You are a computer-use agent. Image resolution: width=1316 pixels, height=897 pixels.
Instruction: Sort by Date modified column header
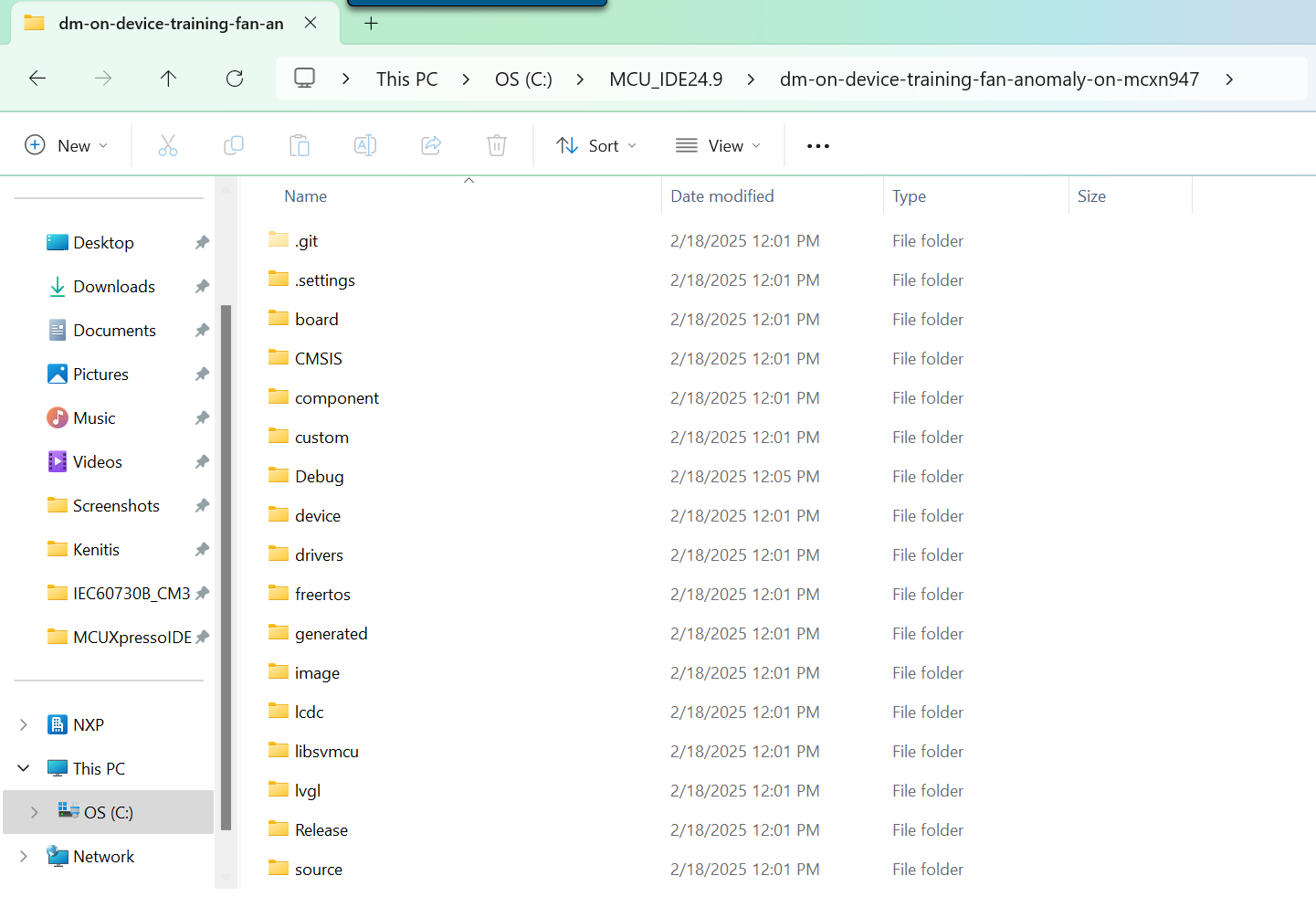pos(722,196)
